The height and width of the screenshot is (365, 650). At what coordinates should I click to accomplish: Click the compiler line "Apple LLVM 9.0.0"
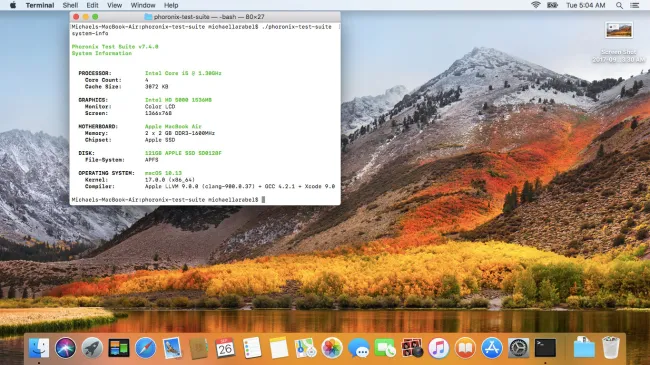click(171, 186)
